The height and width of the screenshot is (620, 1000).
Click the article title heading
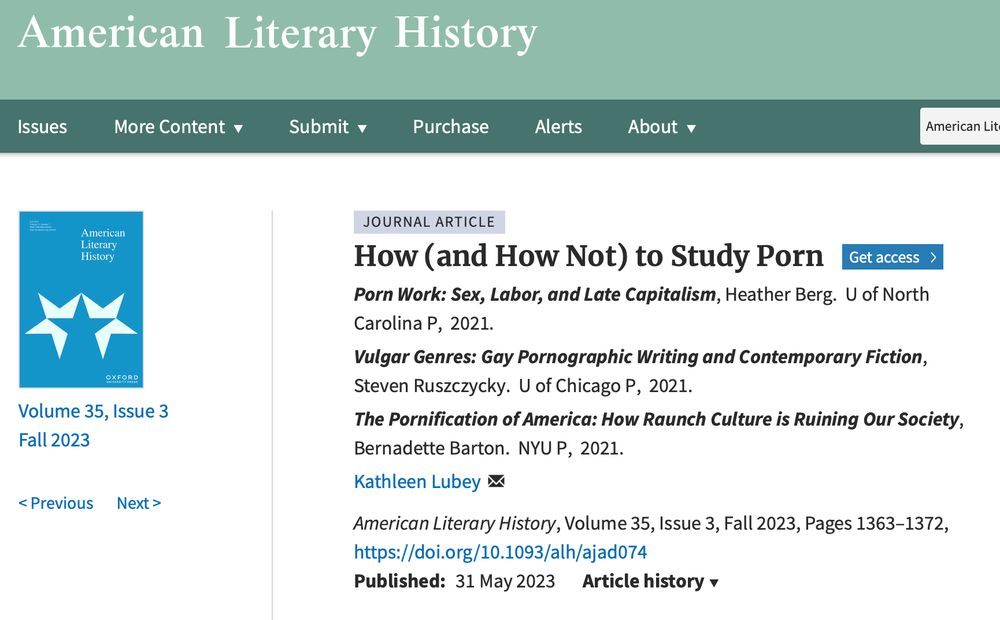point(589,256)
